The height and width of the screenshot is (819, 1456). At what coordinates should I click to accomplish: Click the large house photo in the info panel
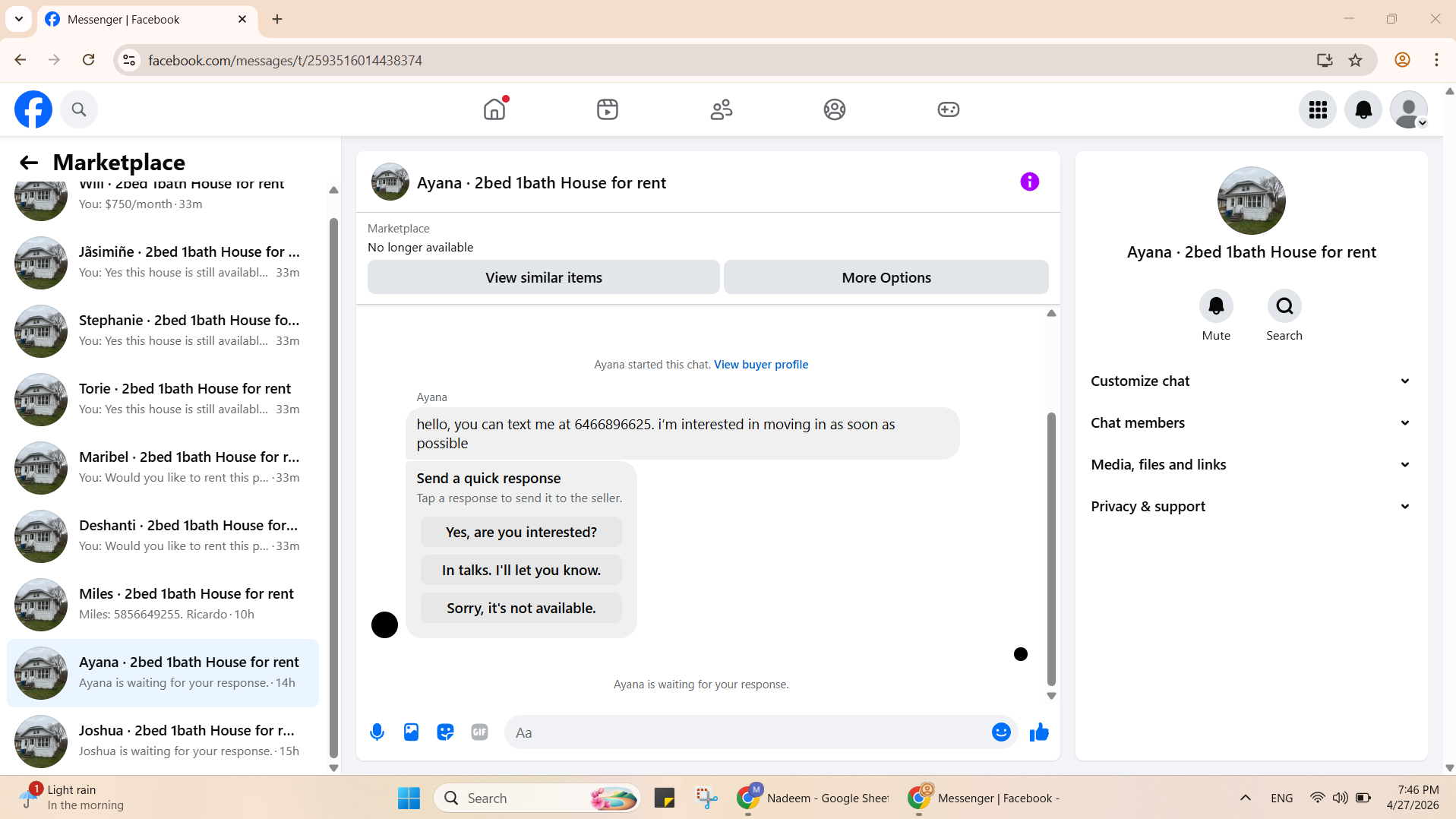pyautogui.click(x=1252, y=201)
